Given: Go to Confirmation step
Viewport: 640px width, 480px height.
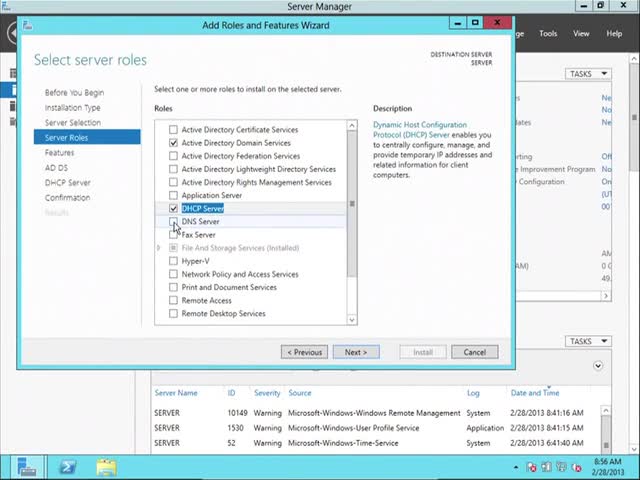Looking at the screenshot, I should [67, 198].
